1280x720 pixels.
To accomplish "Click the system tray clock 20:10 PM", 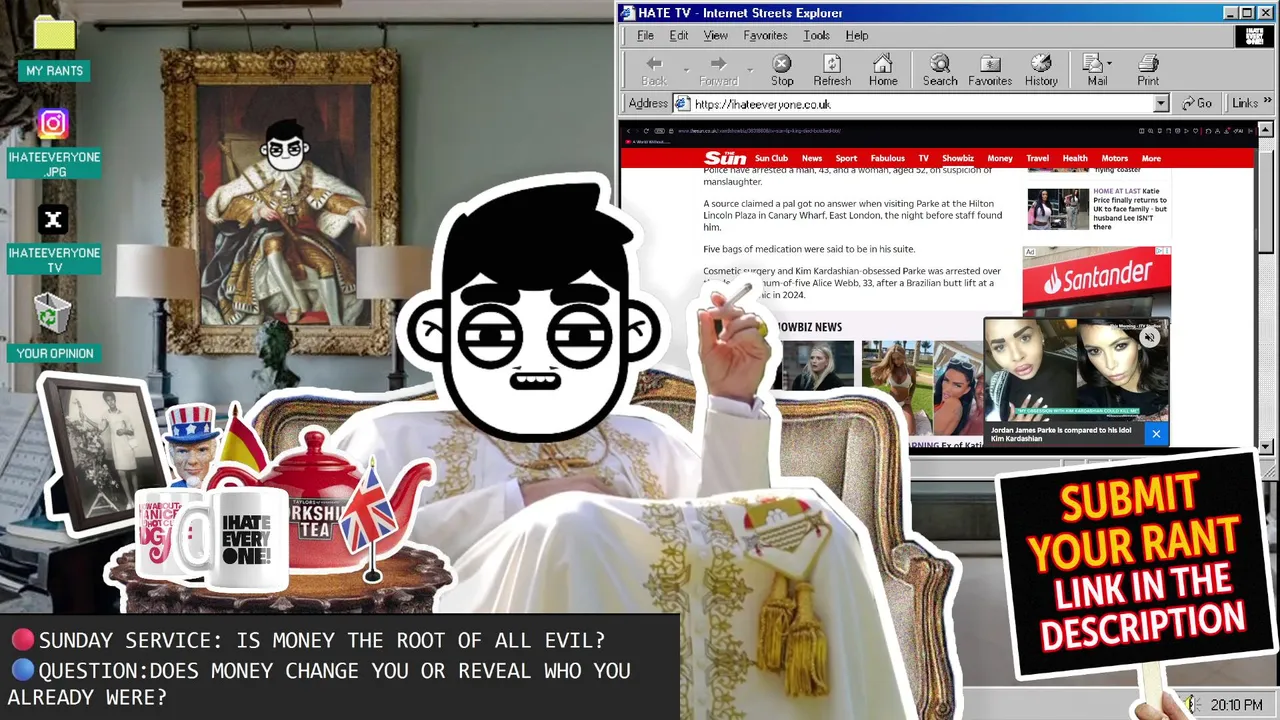I will click(x=1236, y=705).
